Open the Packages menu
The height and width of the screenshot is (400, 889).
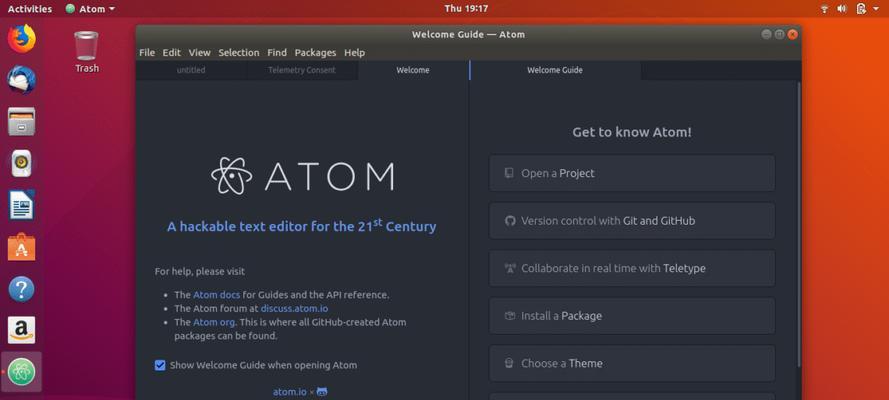pyautogui.click(x=315, y=52)
